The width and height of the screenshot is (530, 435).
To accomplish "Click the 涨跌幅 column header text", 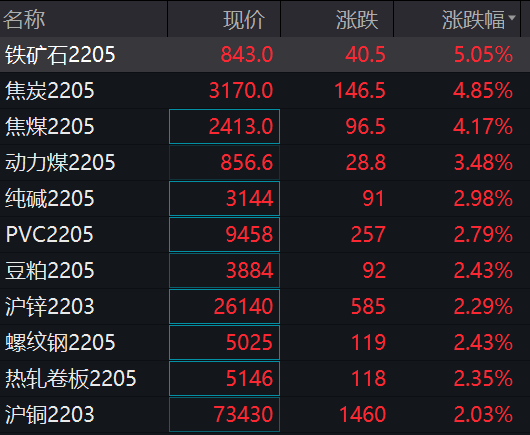I will coord(474,20).
